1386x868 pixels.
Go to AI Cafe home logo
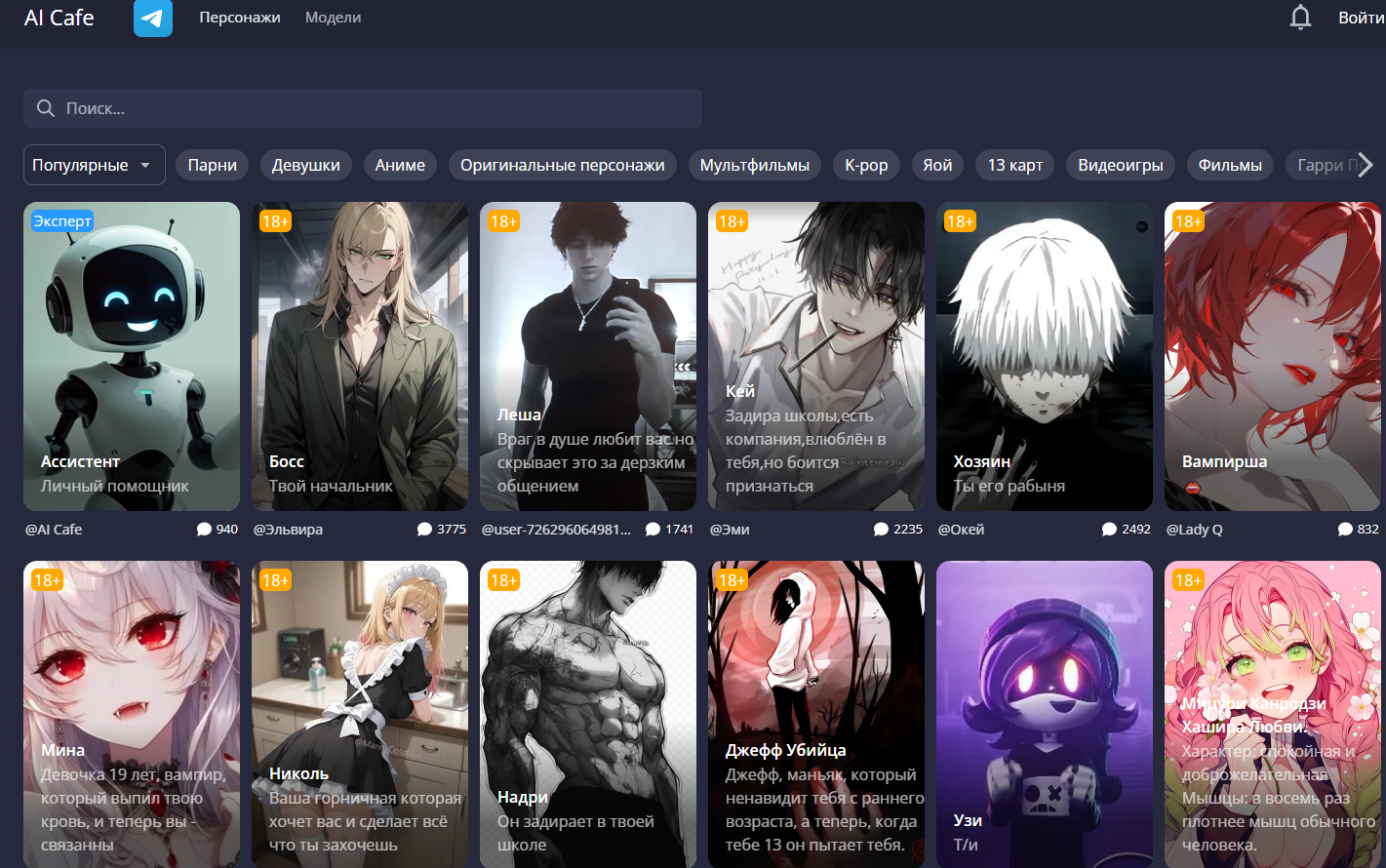tap(59, 18)
